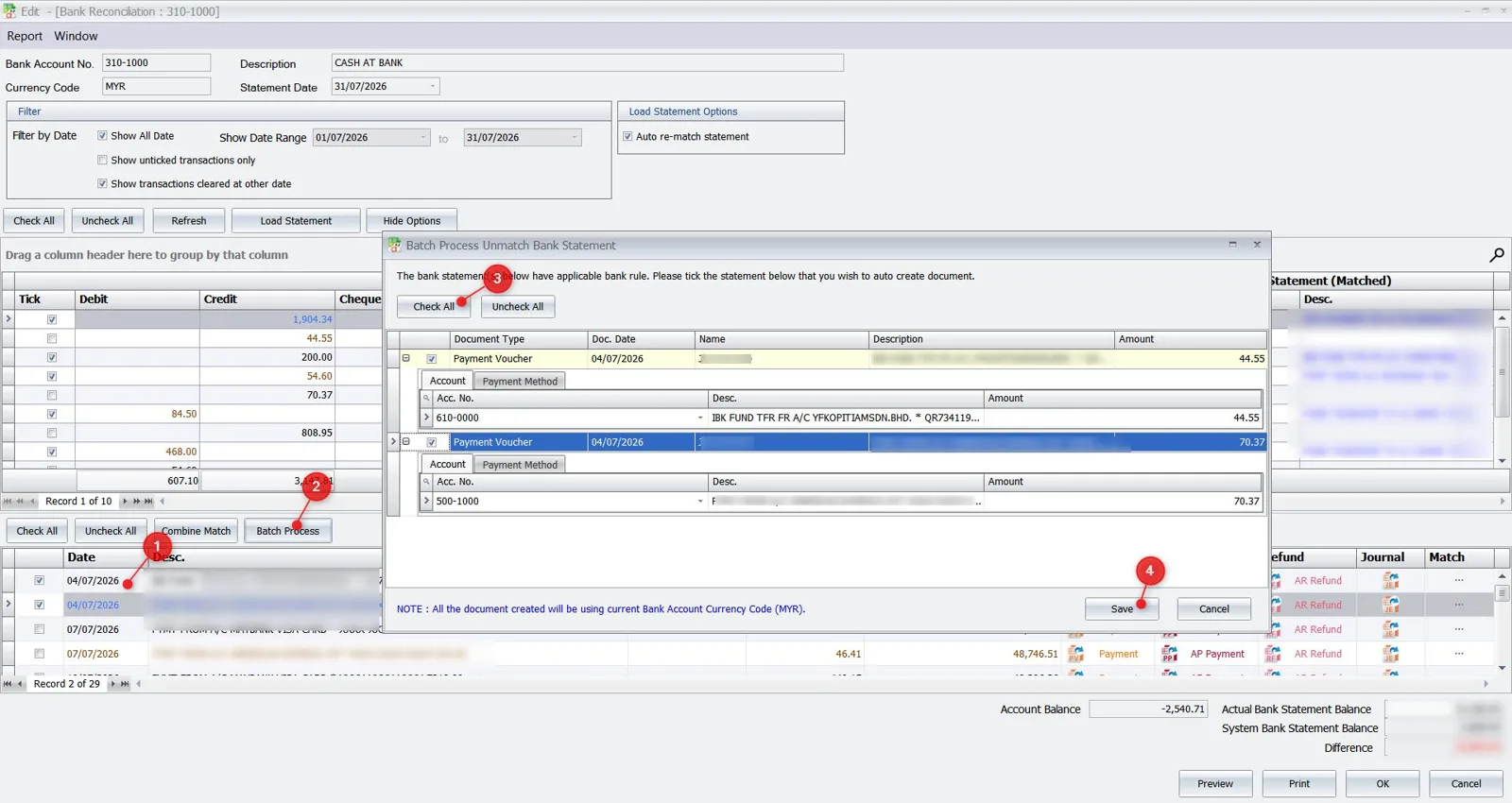Switch to Payment Method tab of 70.37 voucher

tap(520, 465)
